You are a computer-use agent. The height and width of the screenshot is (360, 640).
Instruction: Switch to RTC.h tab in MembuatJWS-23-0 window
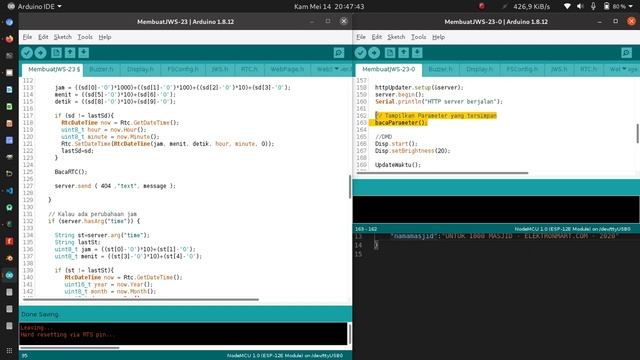[x=588, y=69]
